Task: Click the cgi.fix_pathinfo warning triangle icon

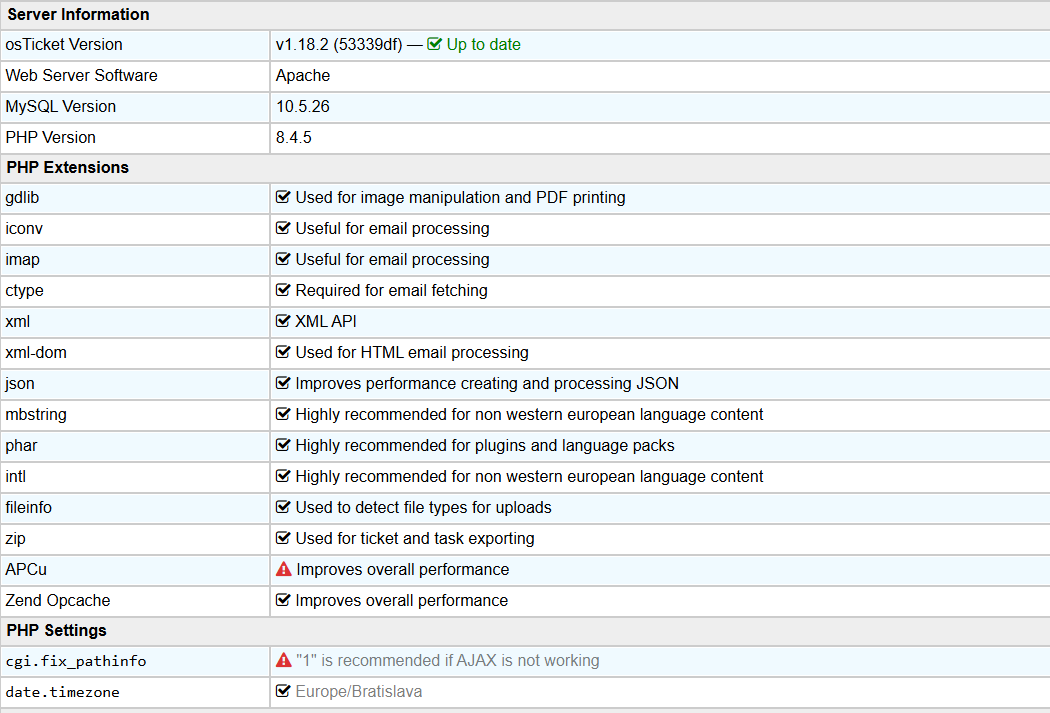Action: point(284,660)
